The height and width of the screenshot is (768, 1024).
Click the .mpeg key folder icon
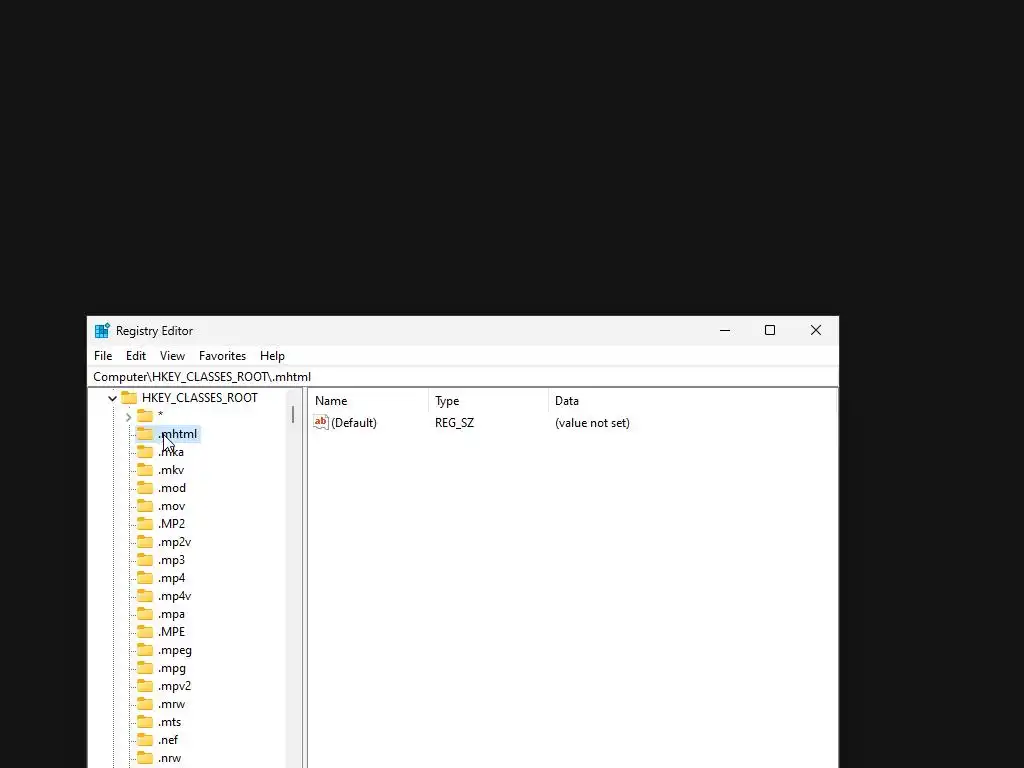(145, 650)
